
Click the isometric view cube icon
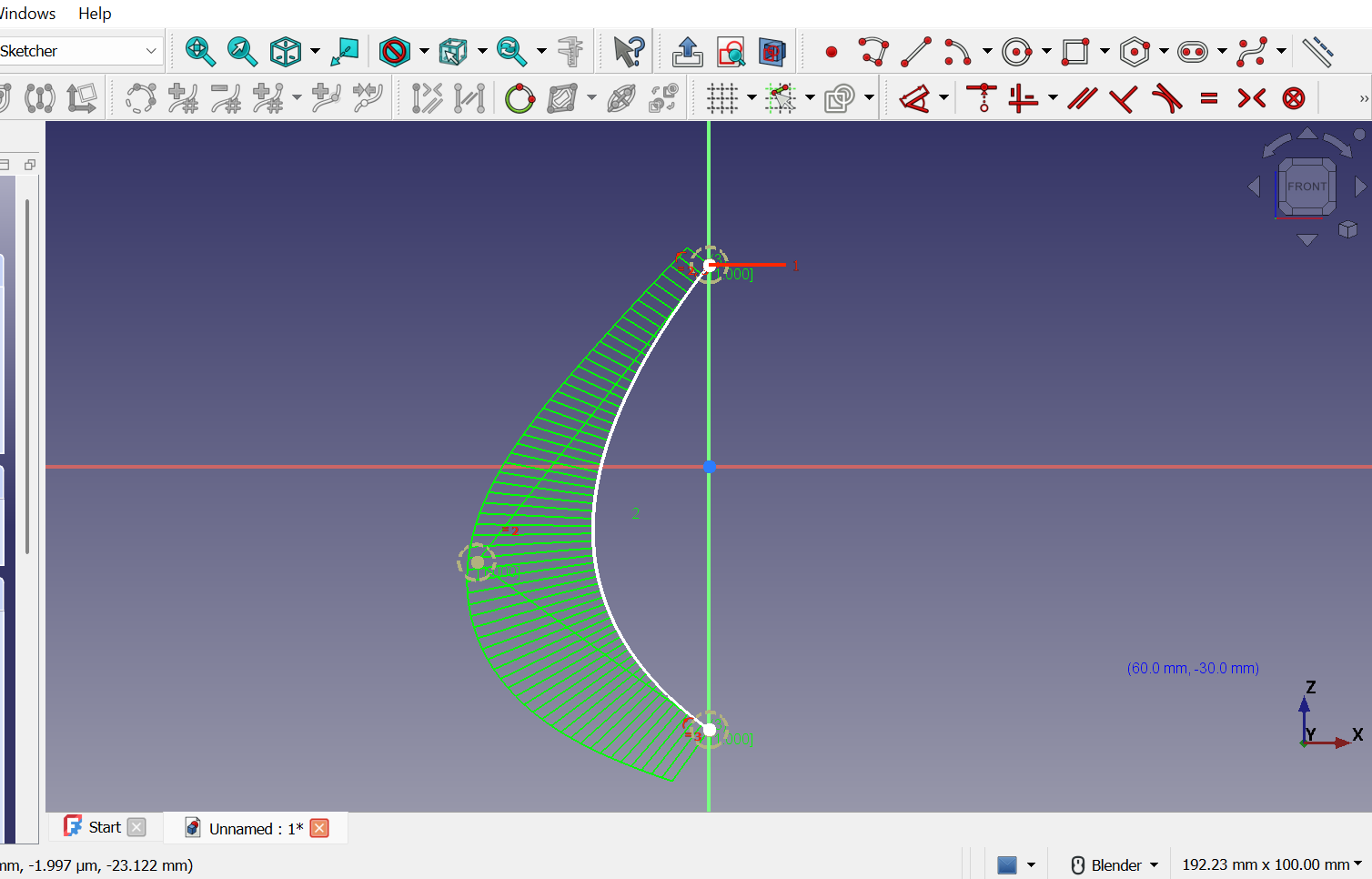[286, 51]
